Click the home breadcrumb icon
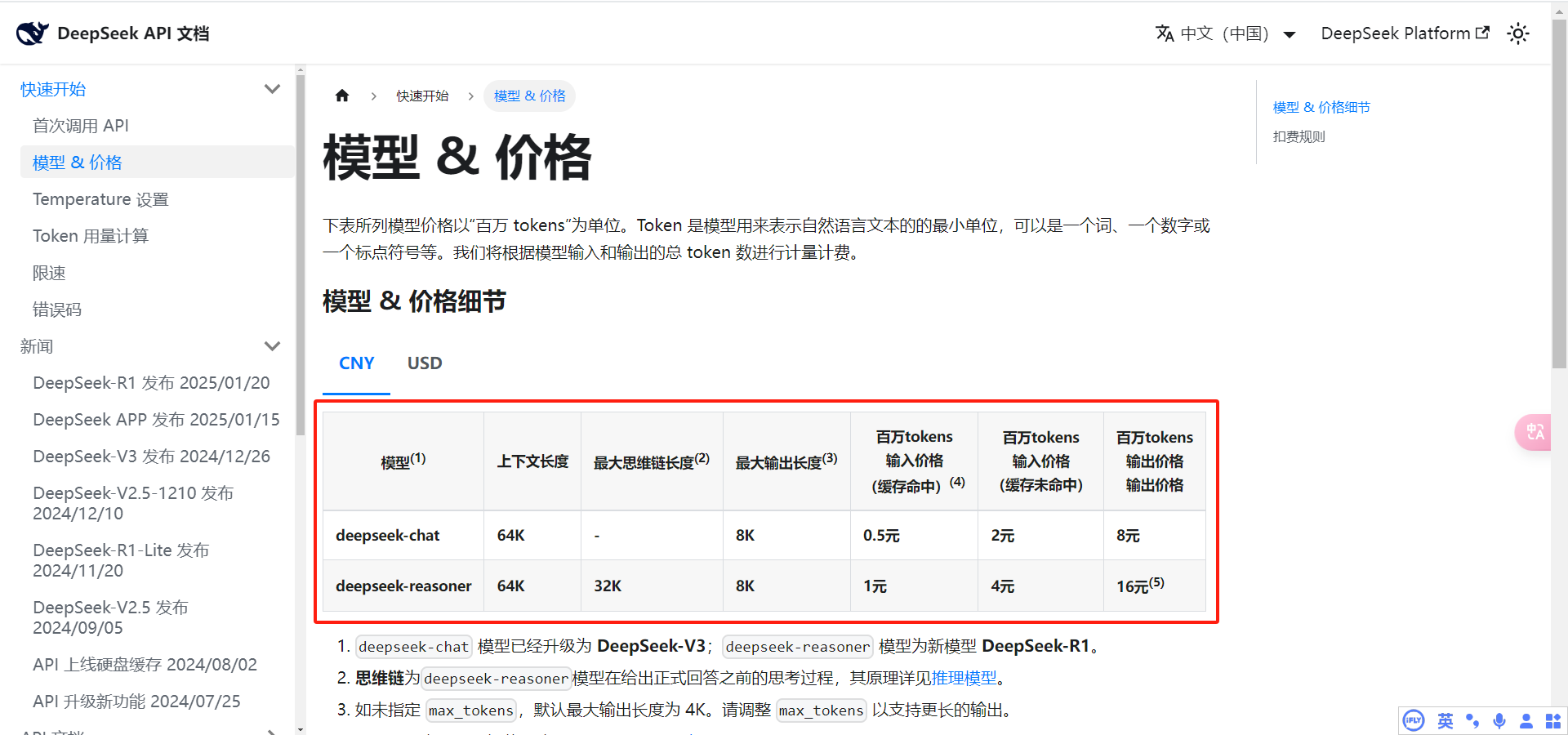1568x735 pixels. pos(342,96)
